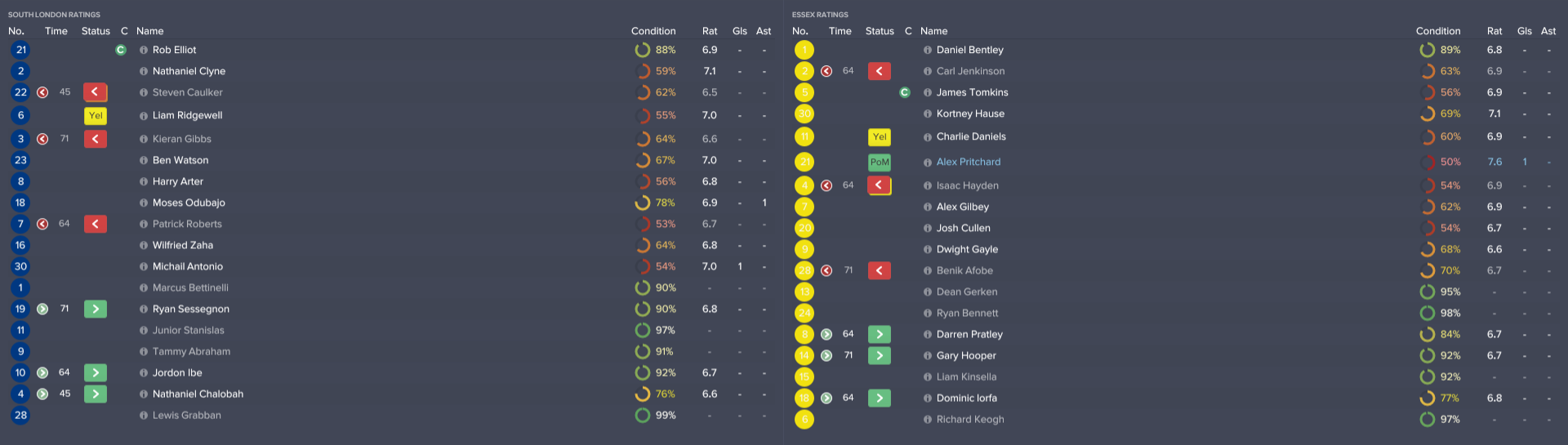The image size is (1568, 445).
Task: Click James Tomkins' captain icon
Action: 905,92
